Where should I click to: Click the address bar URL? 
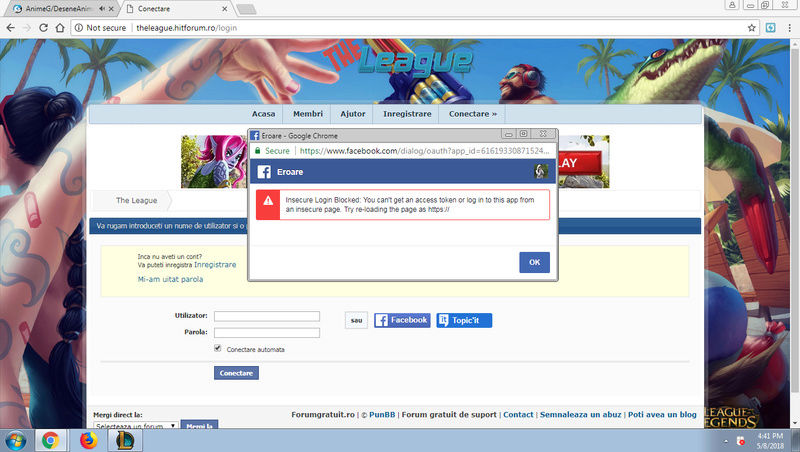pyautogui.click(x=186, y=28)
